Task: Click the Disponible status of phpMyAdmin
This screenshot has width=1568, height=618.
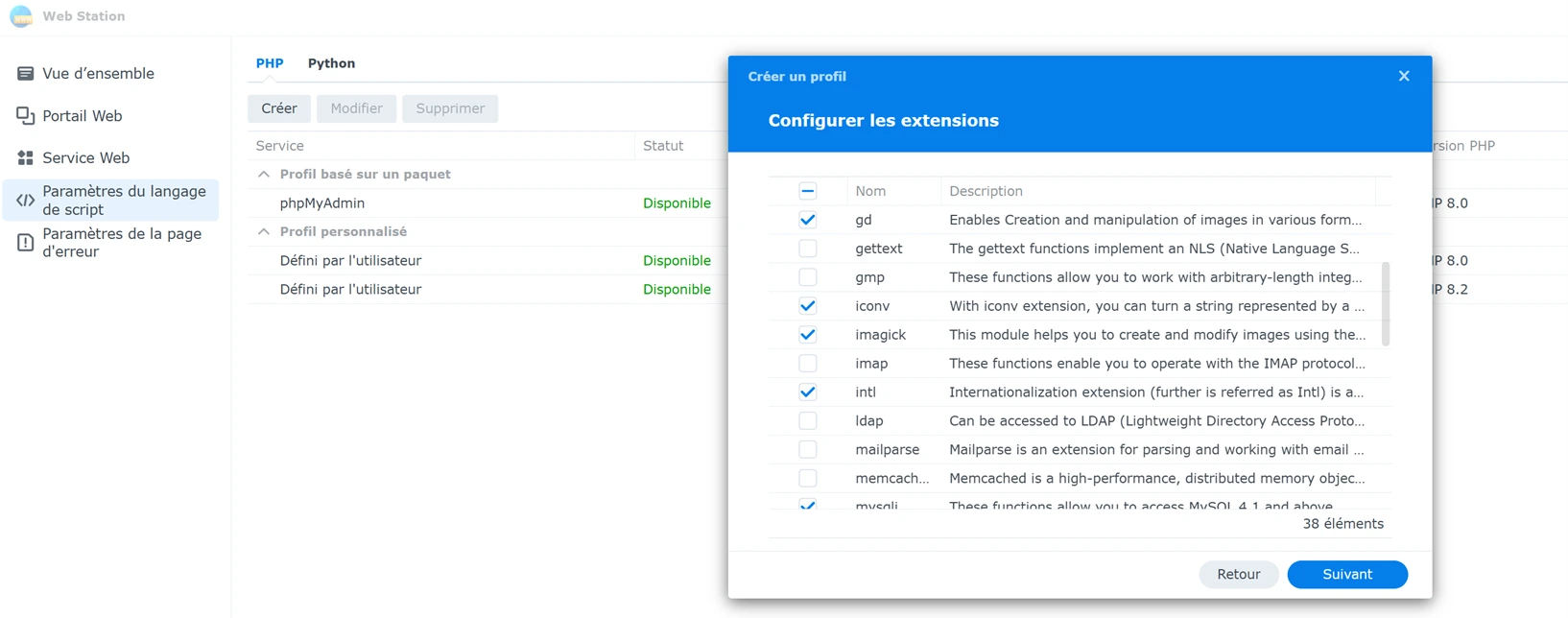Action: pos(677,203)
